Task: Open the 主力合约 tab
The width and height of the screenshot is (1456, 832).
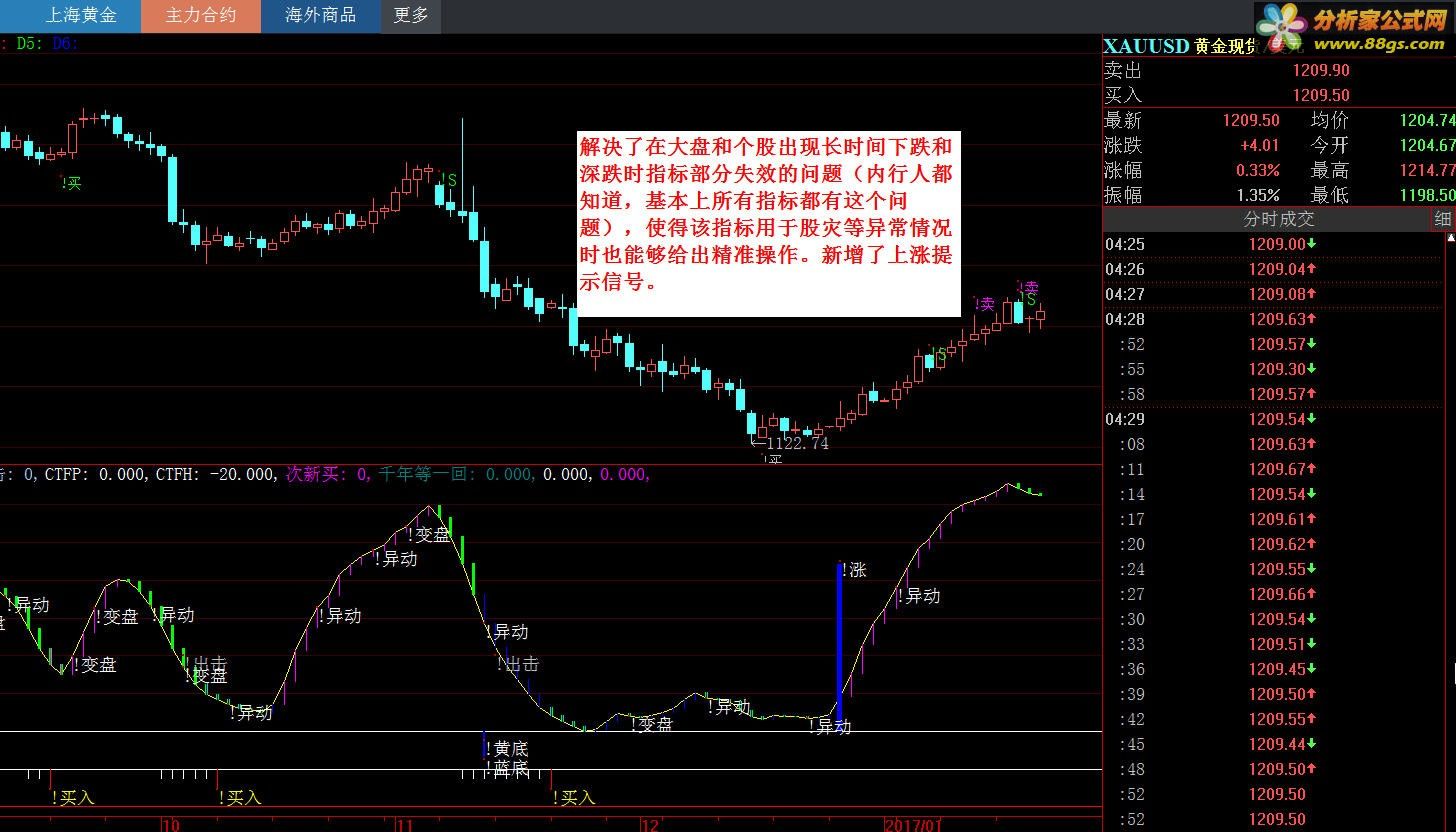Action: click(201, 16)
